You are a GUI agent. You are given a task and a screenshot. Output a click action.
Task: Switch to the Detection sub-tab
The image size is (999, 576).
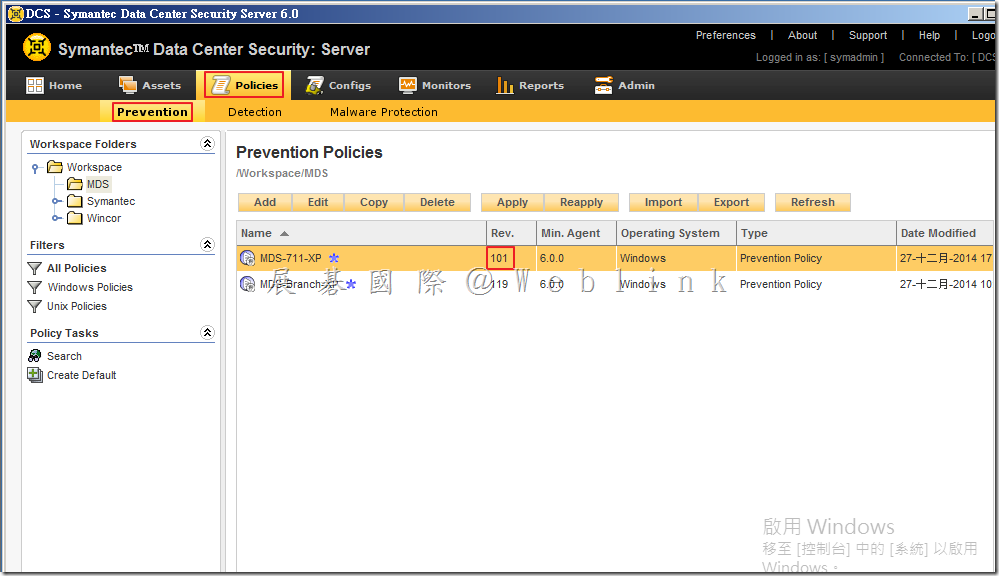click(x=255, y=112)
